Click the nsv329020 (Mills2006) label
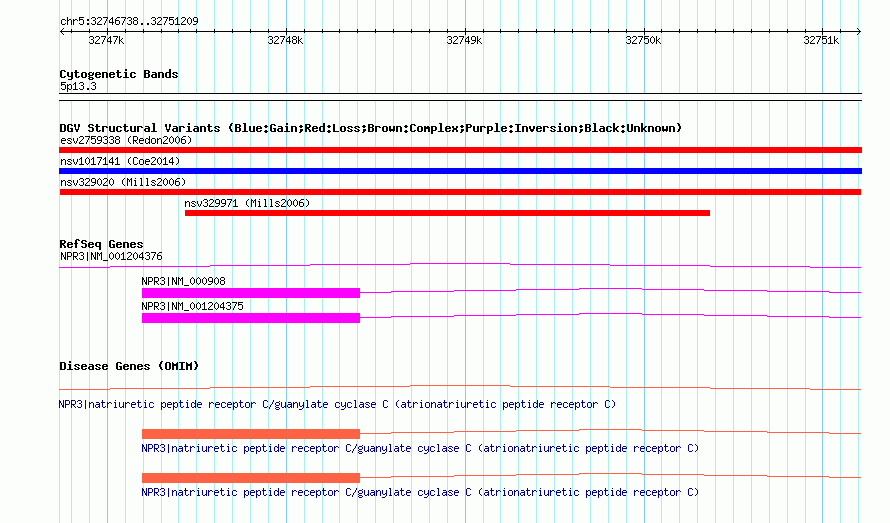The width and height of the screenshot is (890, 523). [123, 182]
